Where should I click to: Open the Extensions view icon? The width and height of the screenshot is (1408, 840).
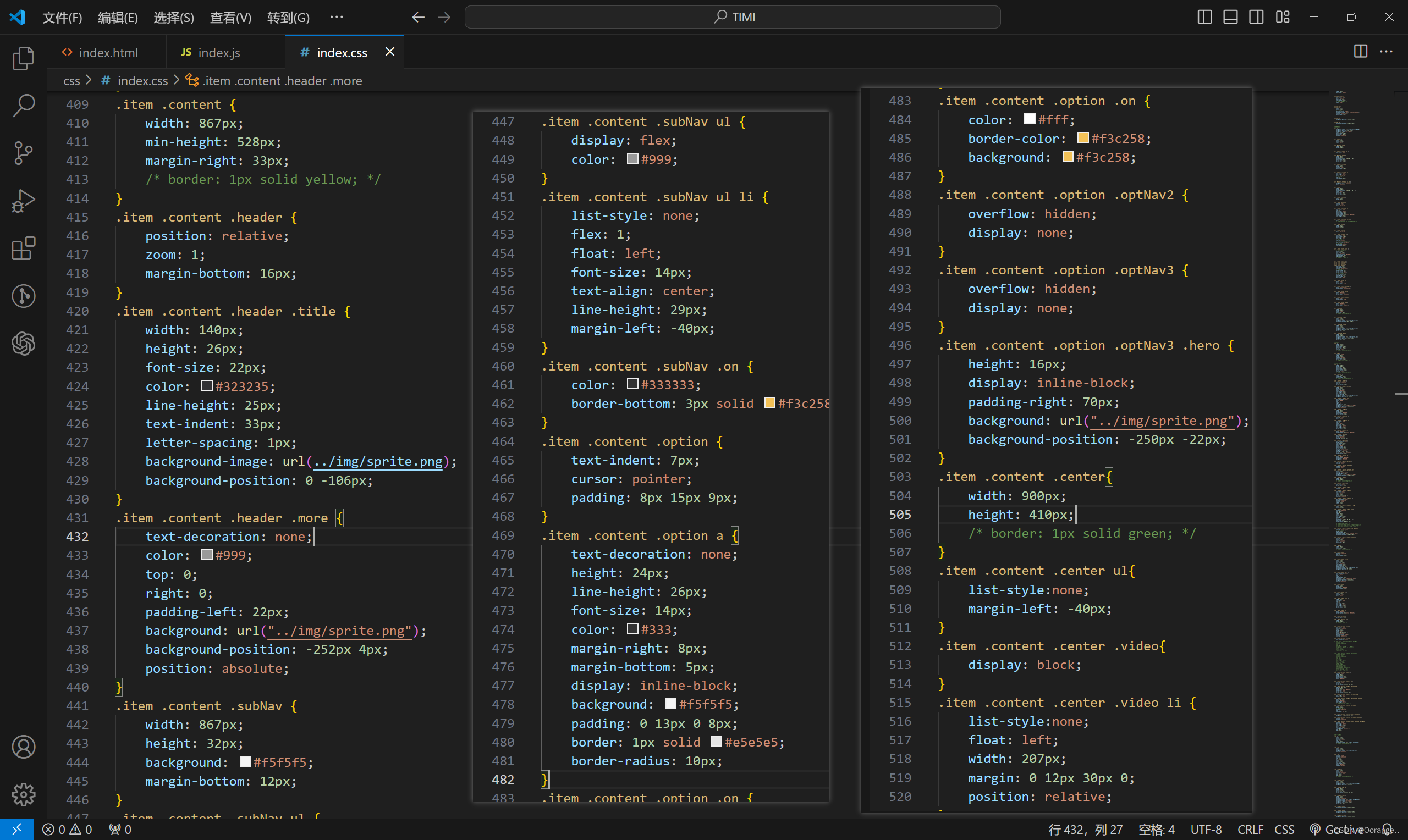point(23,248)
